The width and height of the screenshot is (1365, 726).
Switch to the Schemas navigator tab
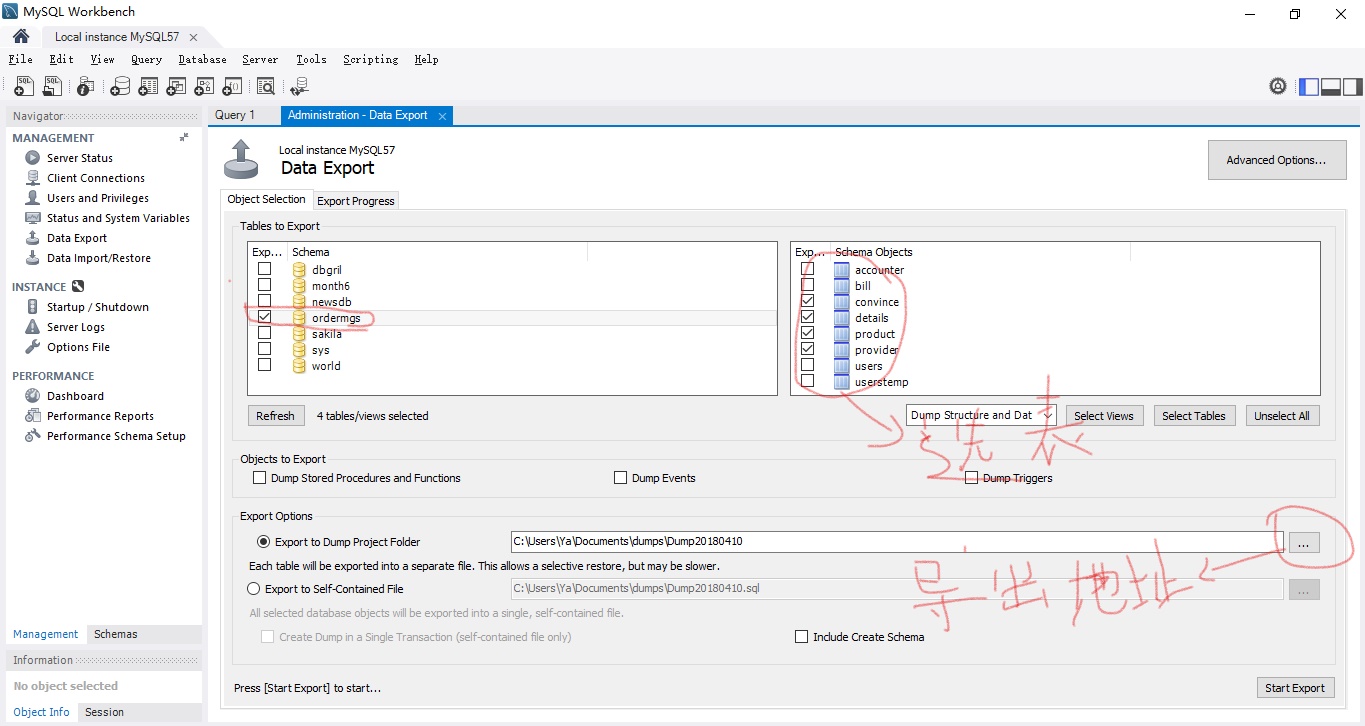(x=116, y=634)
